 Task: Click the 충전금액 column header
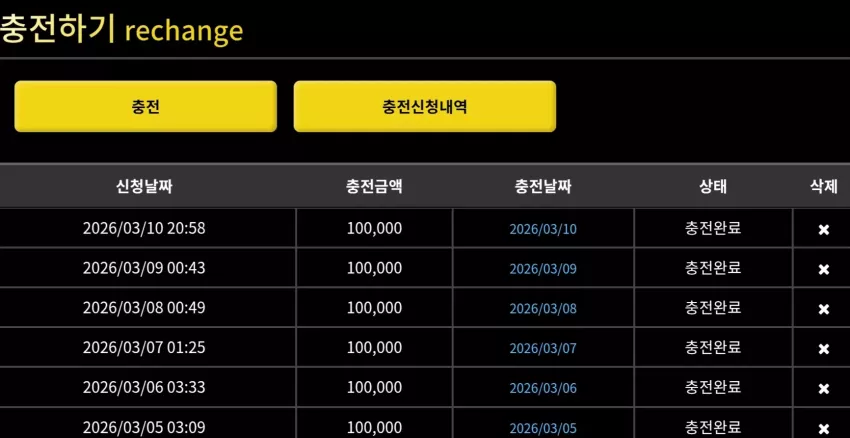[x=374, y=187]
